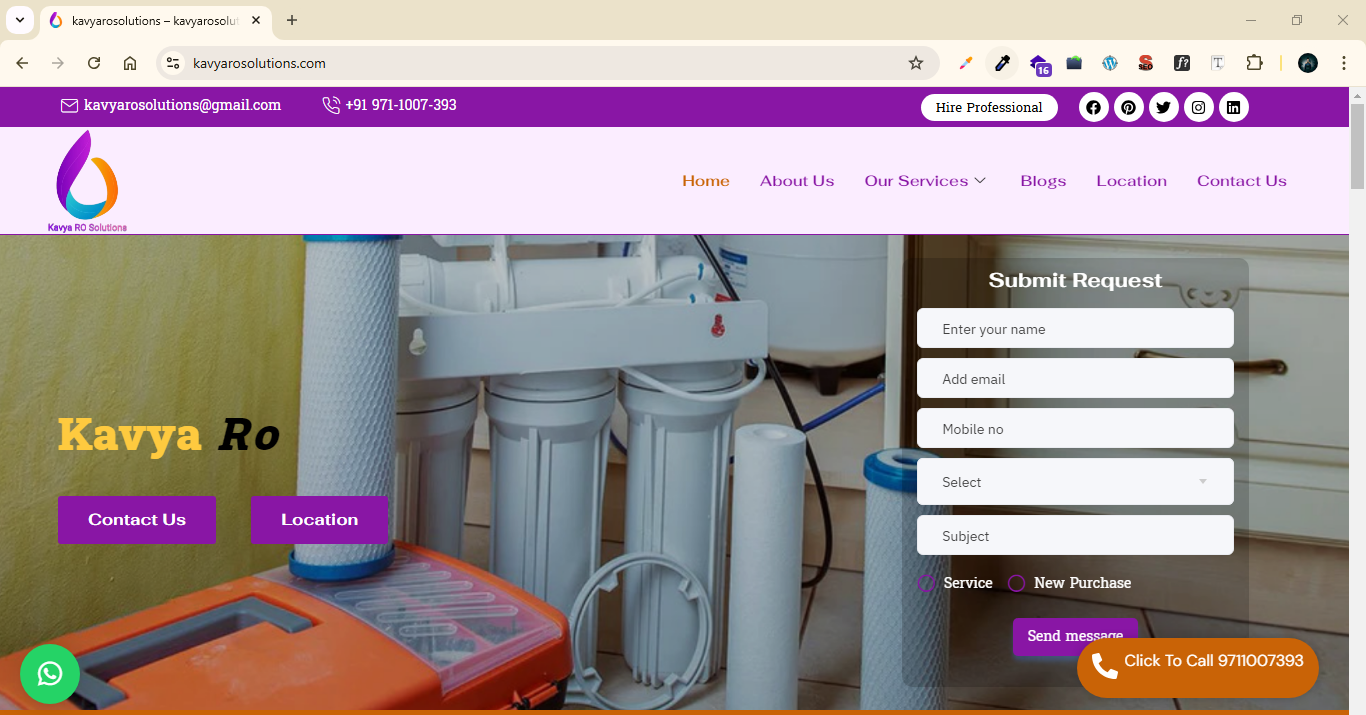1366x715 pixels.
Task: Open the Chrome profile avatar
Action: click(x=1308, y=63)
